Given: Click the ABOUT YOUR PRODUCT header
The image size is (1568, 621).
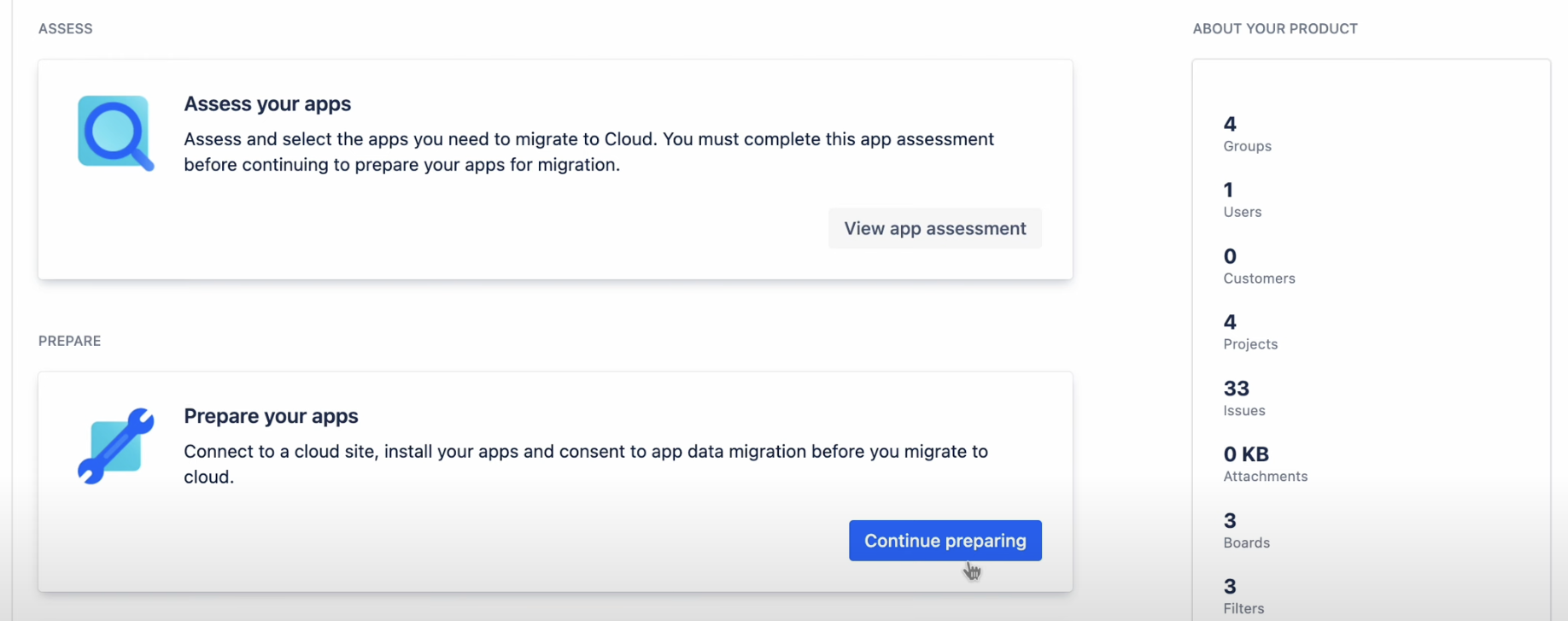Looking at the screenshot, I should click(1274, 28).
